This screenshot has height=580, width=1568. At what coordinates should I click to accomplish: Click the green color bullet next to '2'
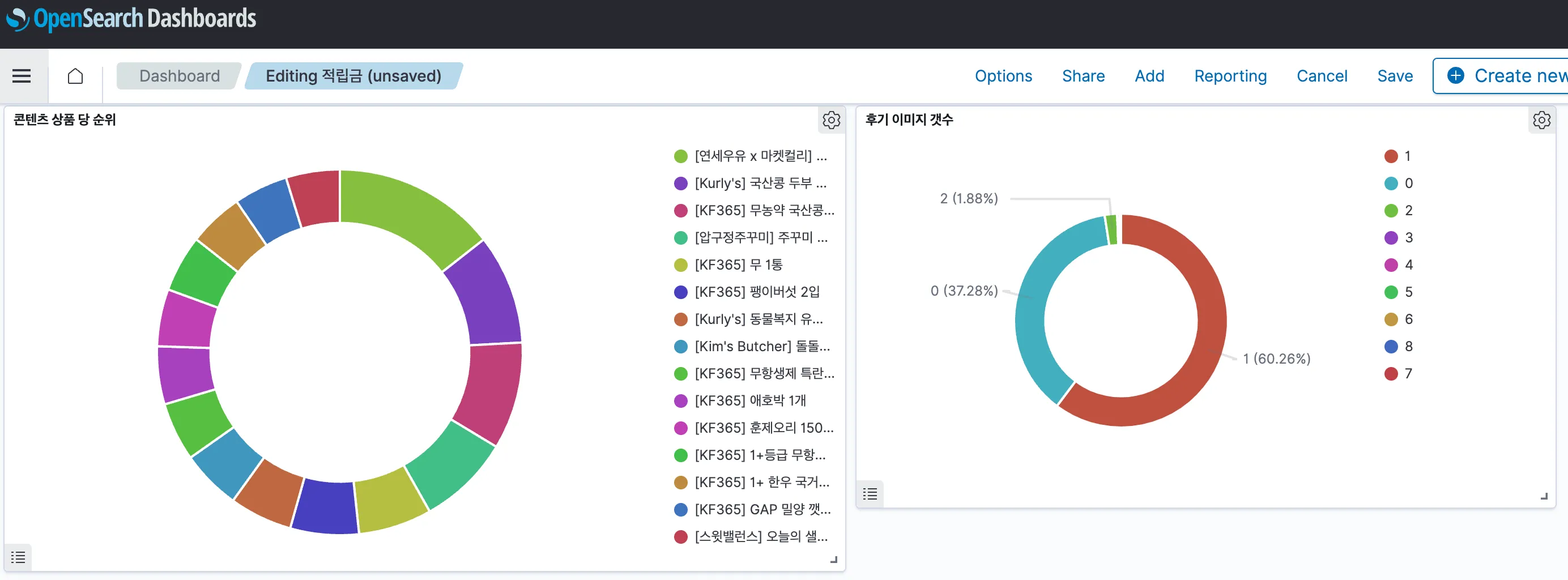[x=1390, y=211]
